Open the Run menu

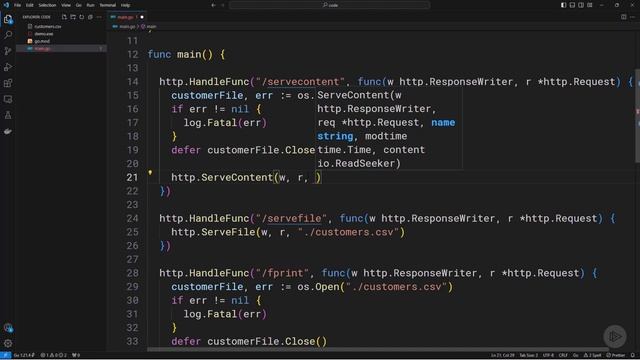coord(91,5)
